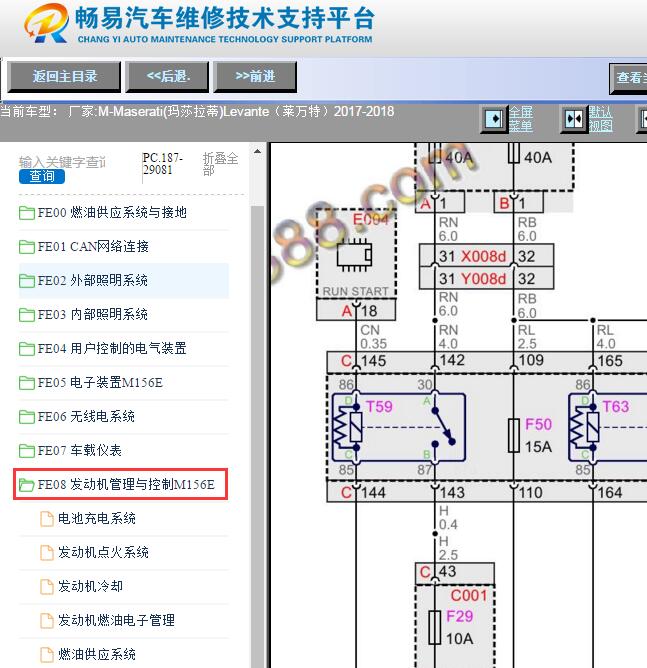Click the Y008d connector label

coord(483,279)
